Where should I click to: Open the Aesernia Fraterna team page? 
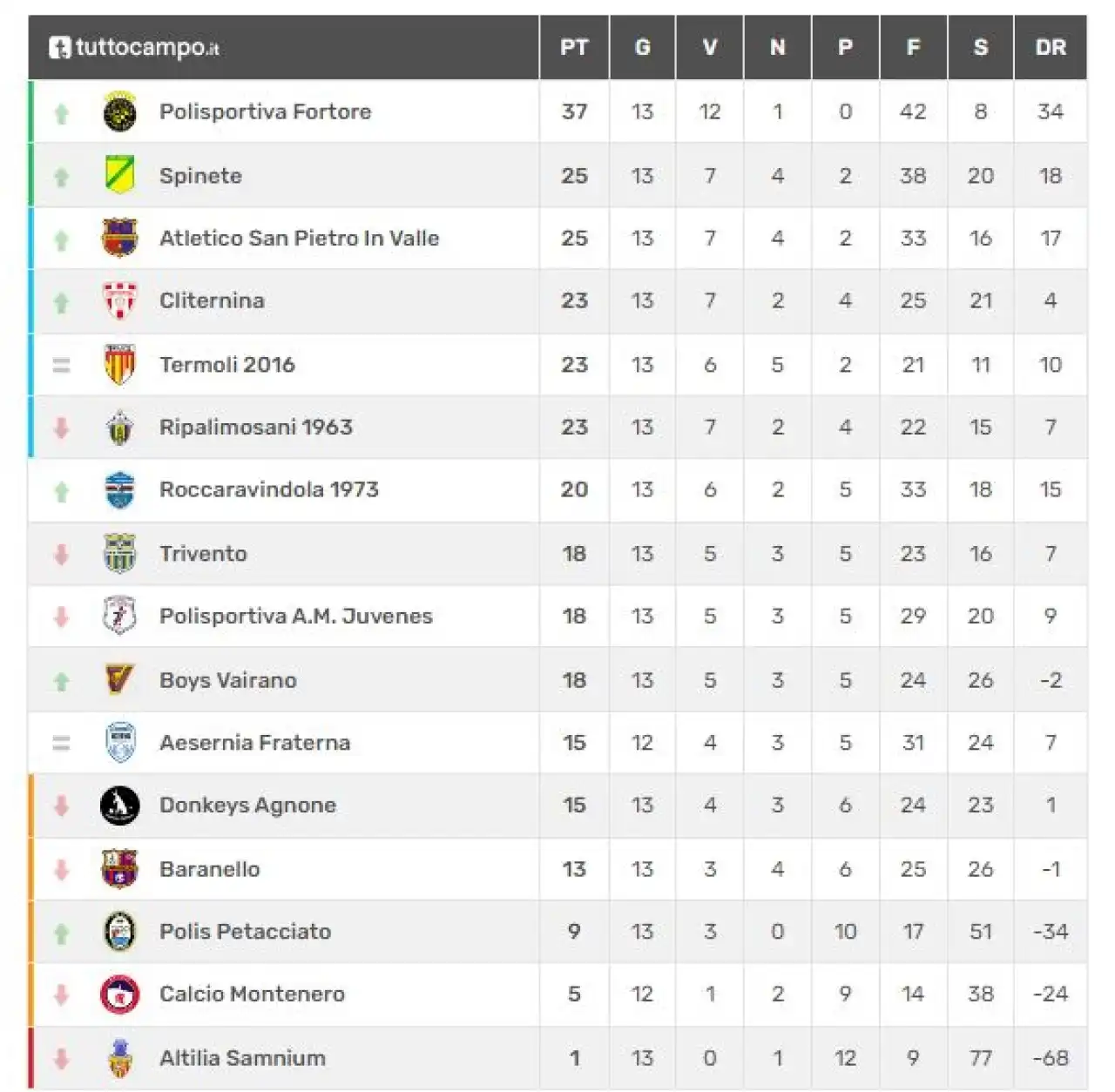254,742
